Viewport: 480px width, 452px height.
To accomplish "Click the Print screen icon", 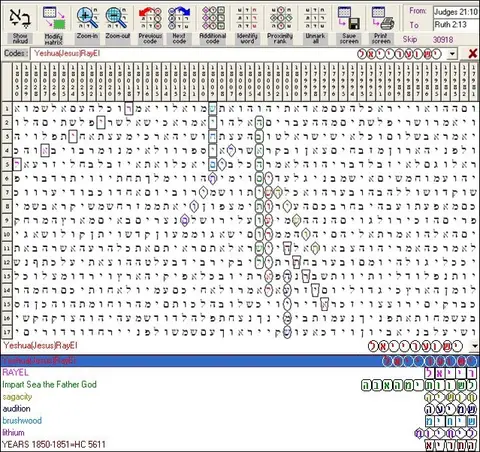I will tap(382, 18).
